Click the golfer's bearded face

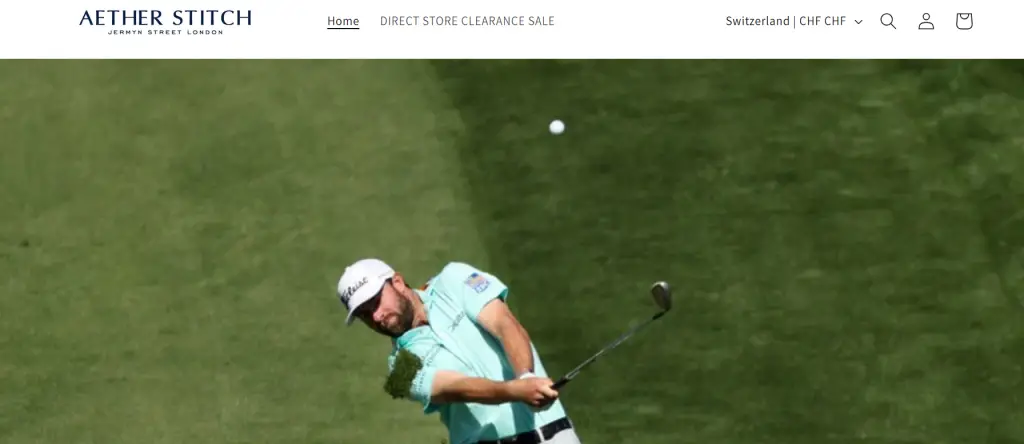[x=389, y=310]
